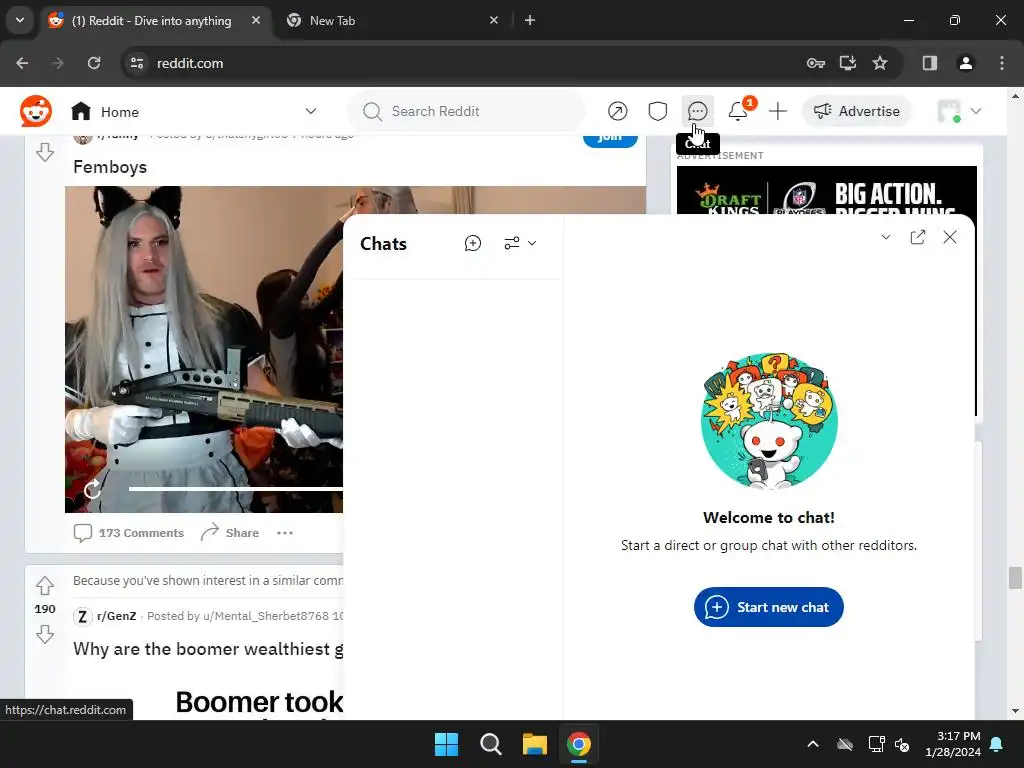Viewport: 1024px width, 768px height.
Task: Click the Femboys video progress bar
Action: [x=236, y=488]
